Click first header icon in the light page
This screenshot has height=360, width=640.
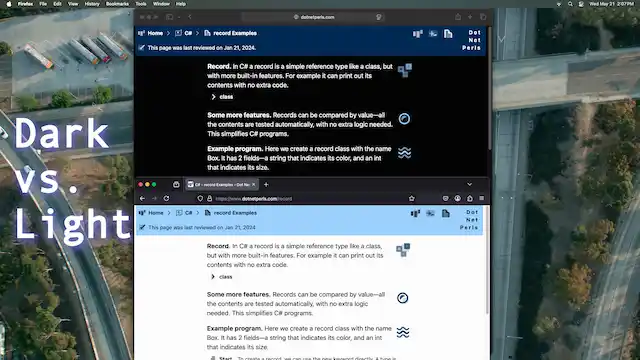click(416, 213)
